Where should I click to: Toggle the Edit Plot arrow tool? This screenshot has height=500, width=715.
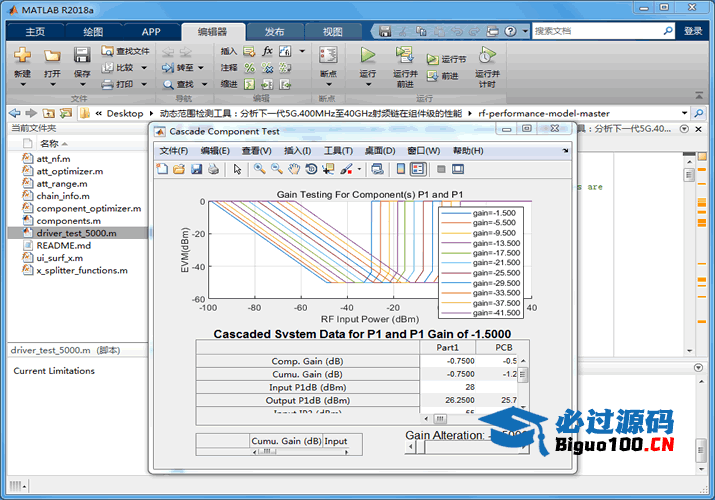click(237, 169)
